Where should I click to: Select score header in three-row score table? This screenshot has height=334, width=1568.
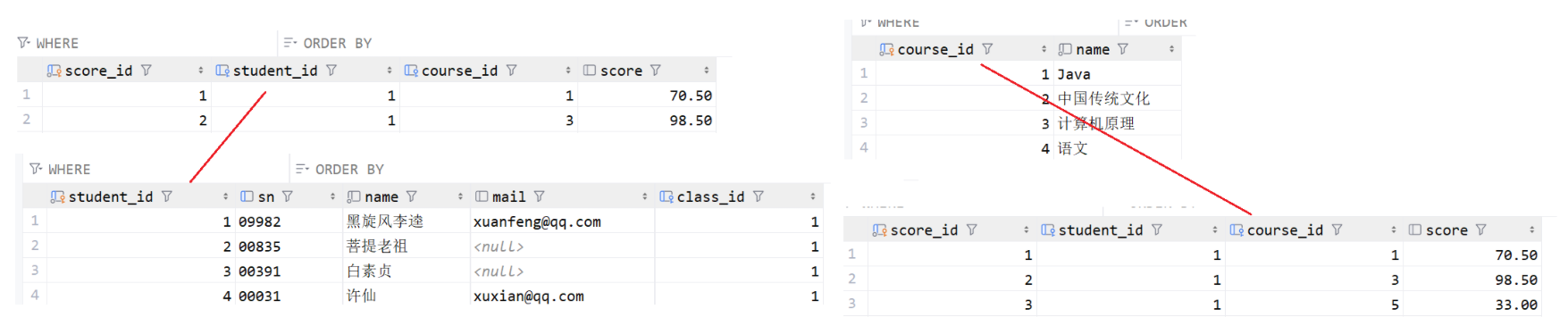pyautogui.click(x=1472, y=230)
